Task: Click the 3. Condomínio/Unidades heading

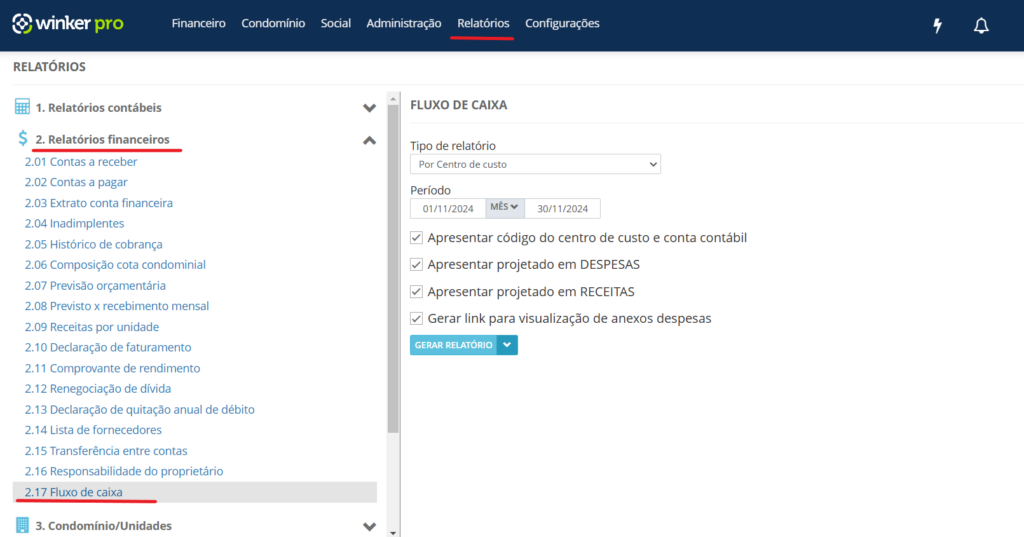Action: tap(104, 526)
